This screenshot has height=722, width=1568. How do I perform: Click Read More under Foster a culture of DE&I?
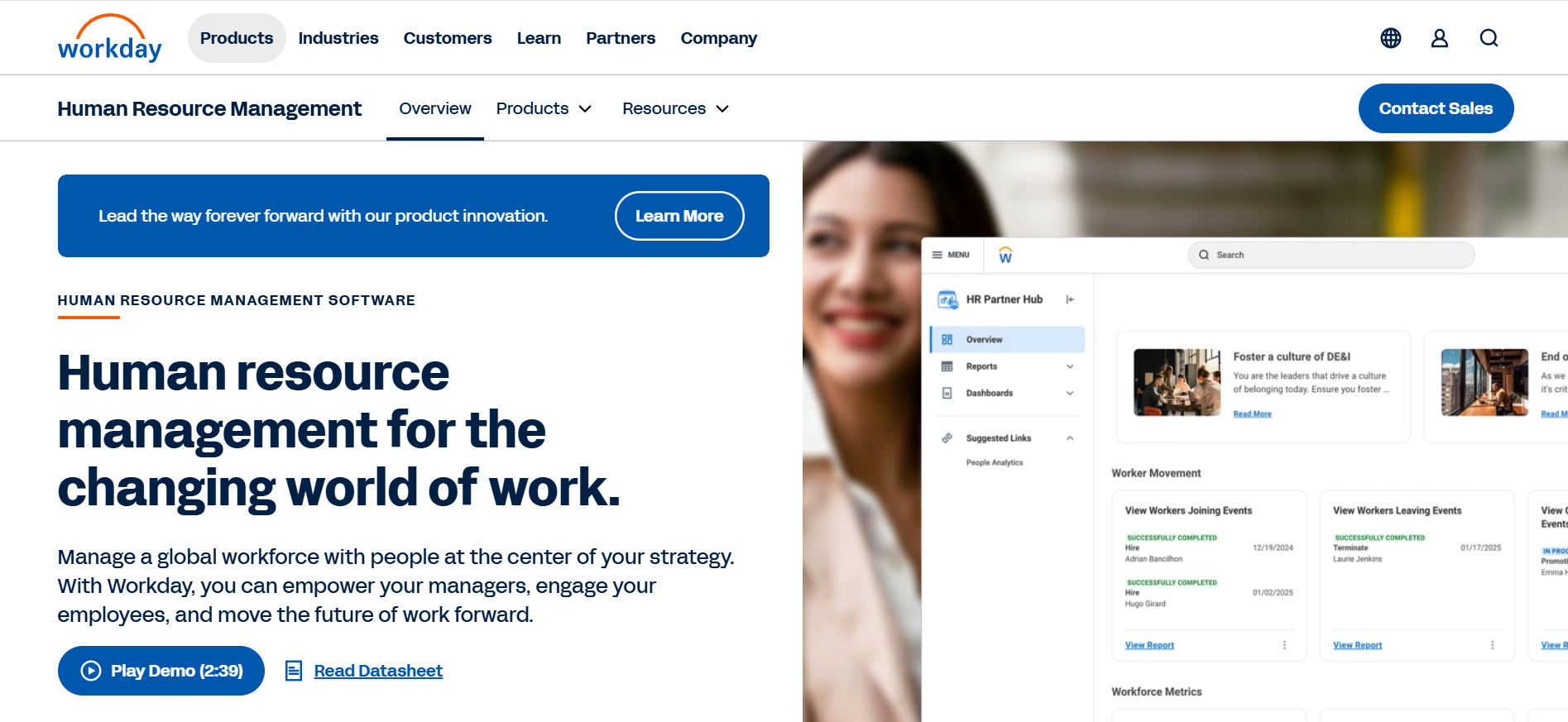tap(1252, 414)
